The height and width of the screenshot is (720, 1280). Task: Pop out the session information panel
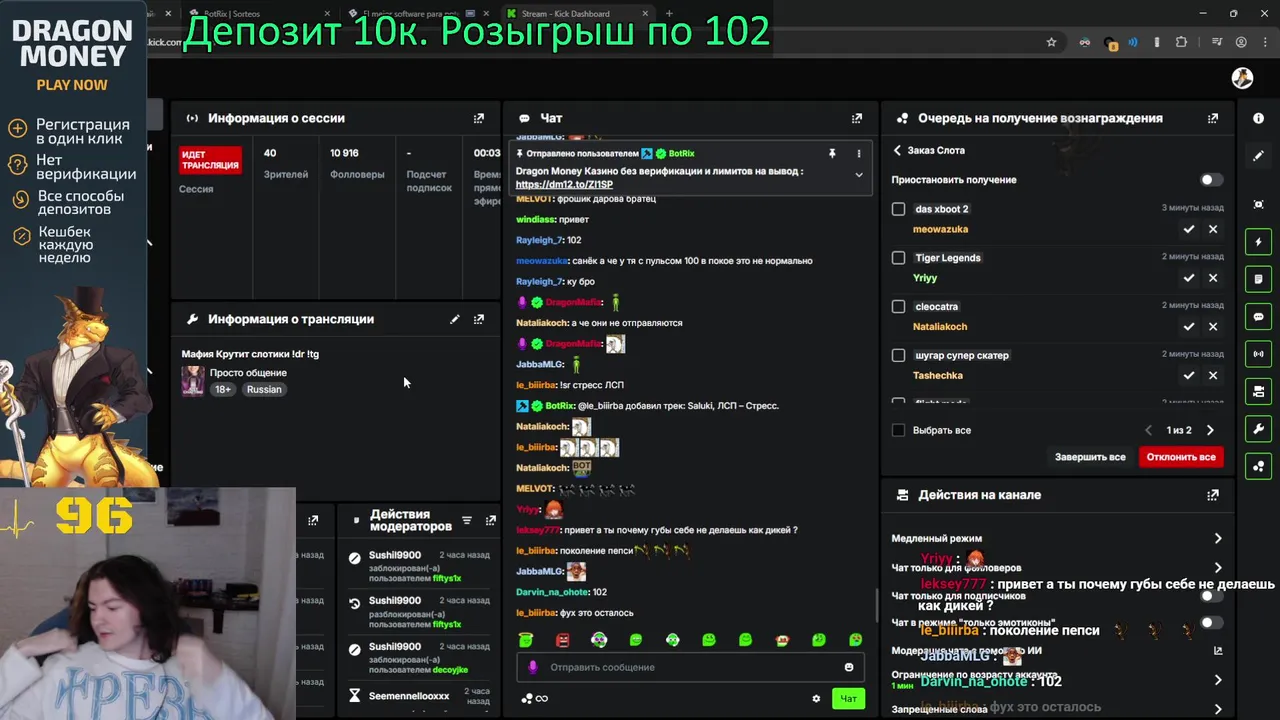tap(479, 118)
